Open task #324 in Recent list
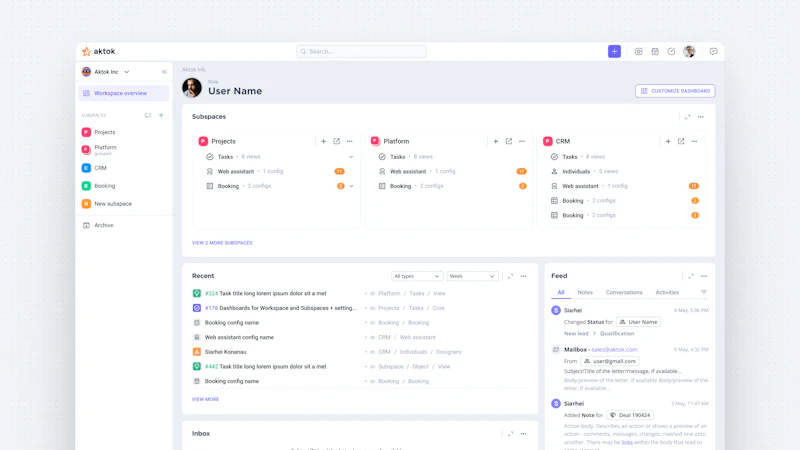 [265, 293]
